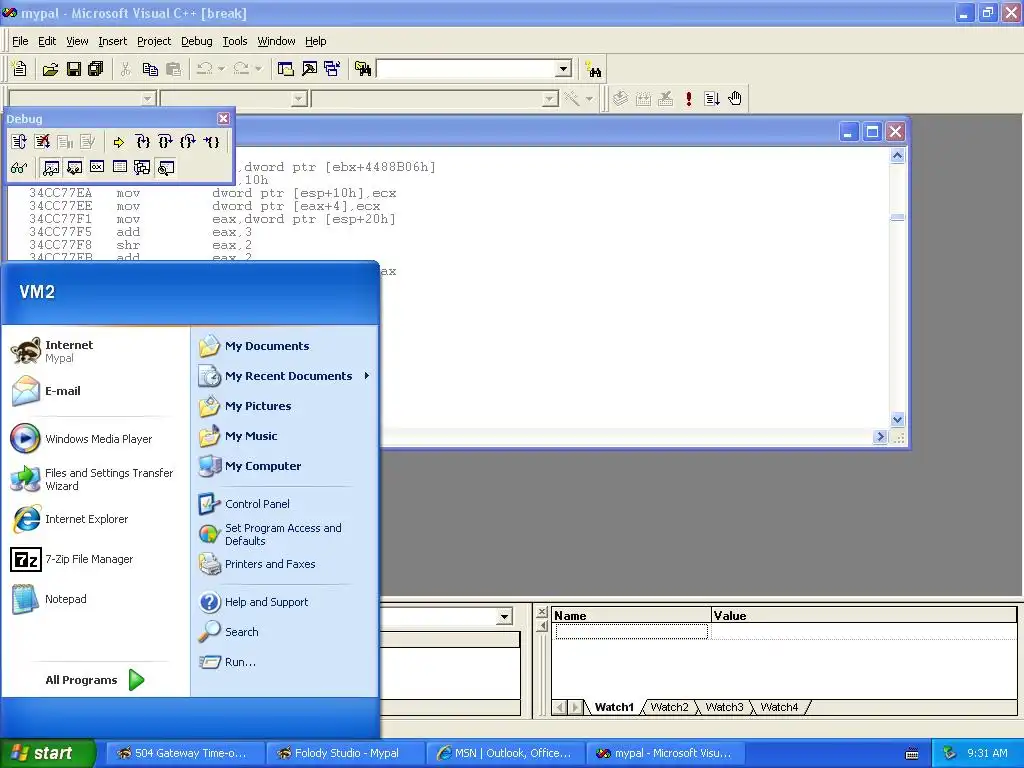Viewport: 1024px width, 768px height.
Task: Switch to Folody Studio - Mypal taskbar button
Action: tap(346, 753)
